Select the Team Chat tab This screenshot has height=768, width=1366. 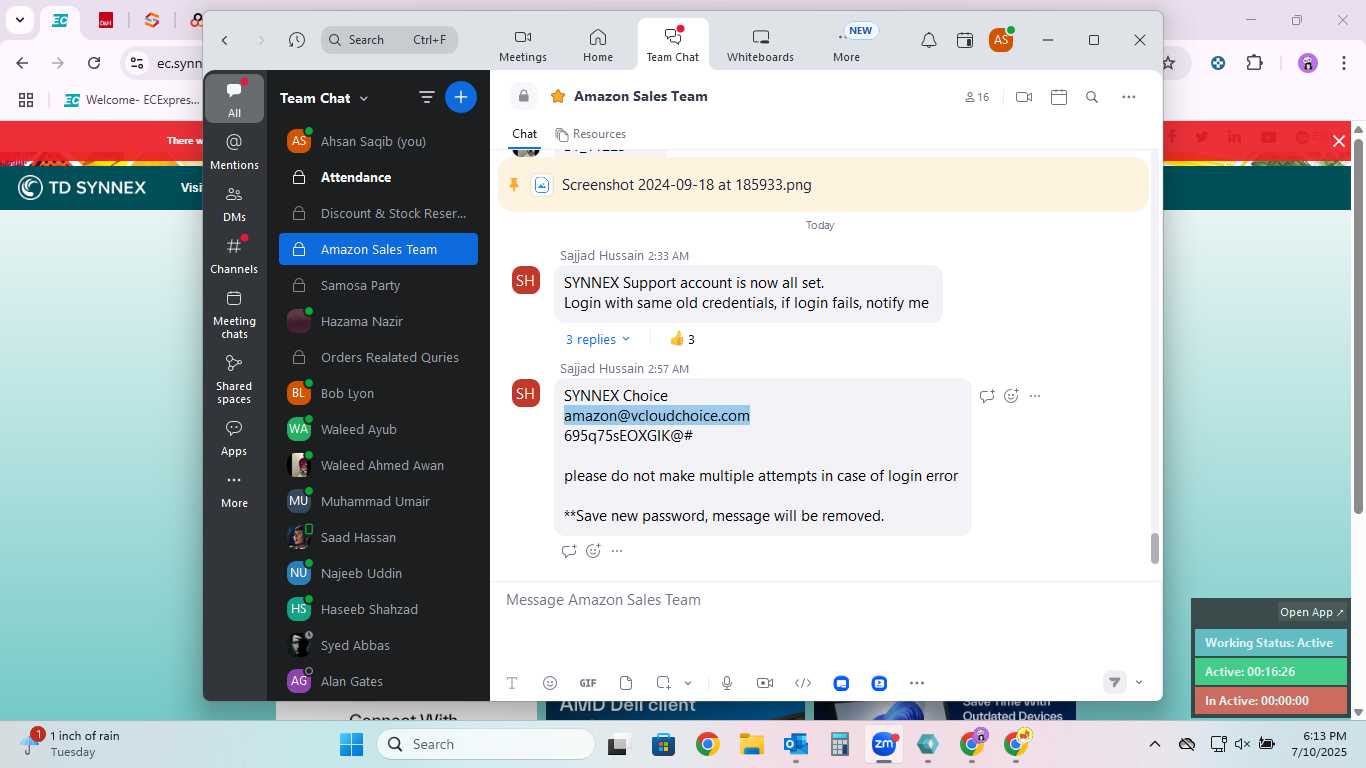pos(673,46)
